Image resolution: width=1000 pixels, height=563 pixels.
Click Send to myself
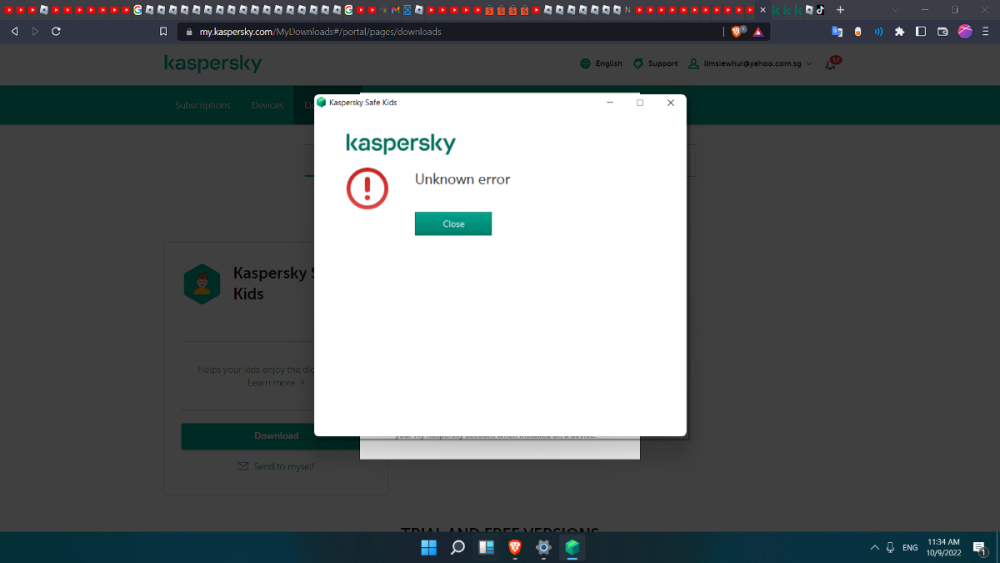(x=276, y=466)
